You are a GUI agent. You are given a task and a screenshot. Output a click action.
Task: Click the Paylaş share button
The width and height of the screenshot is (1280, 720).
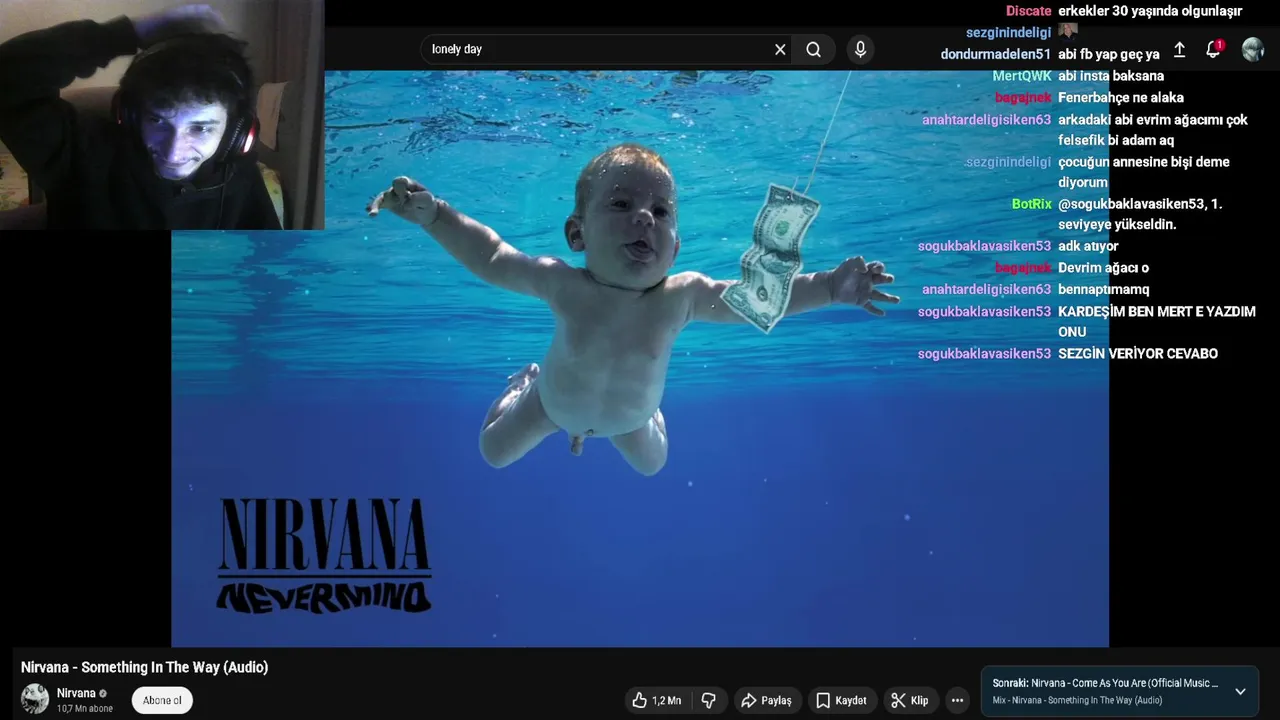765,700
